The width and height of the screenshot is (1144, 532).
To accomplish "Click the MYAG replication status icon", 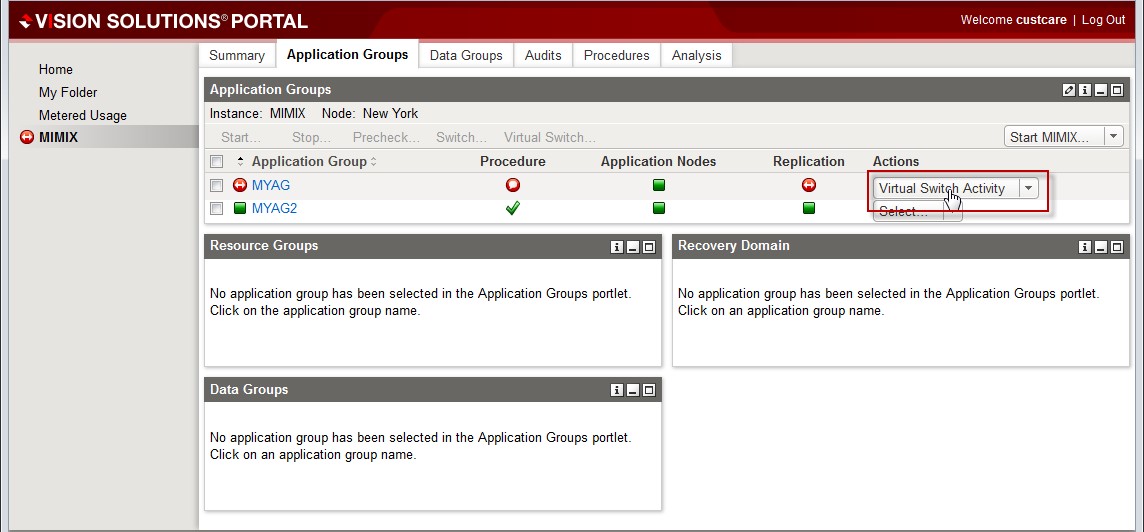I will click(809, 185).
